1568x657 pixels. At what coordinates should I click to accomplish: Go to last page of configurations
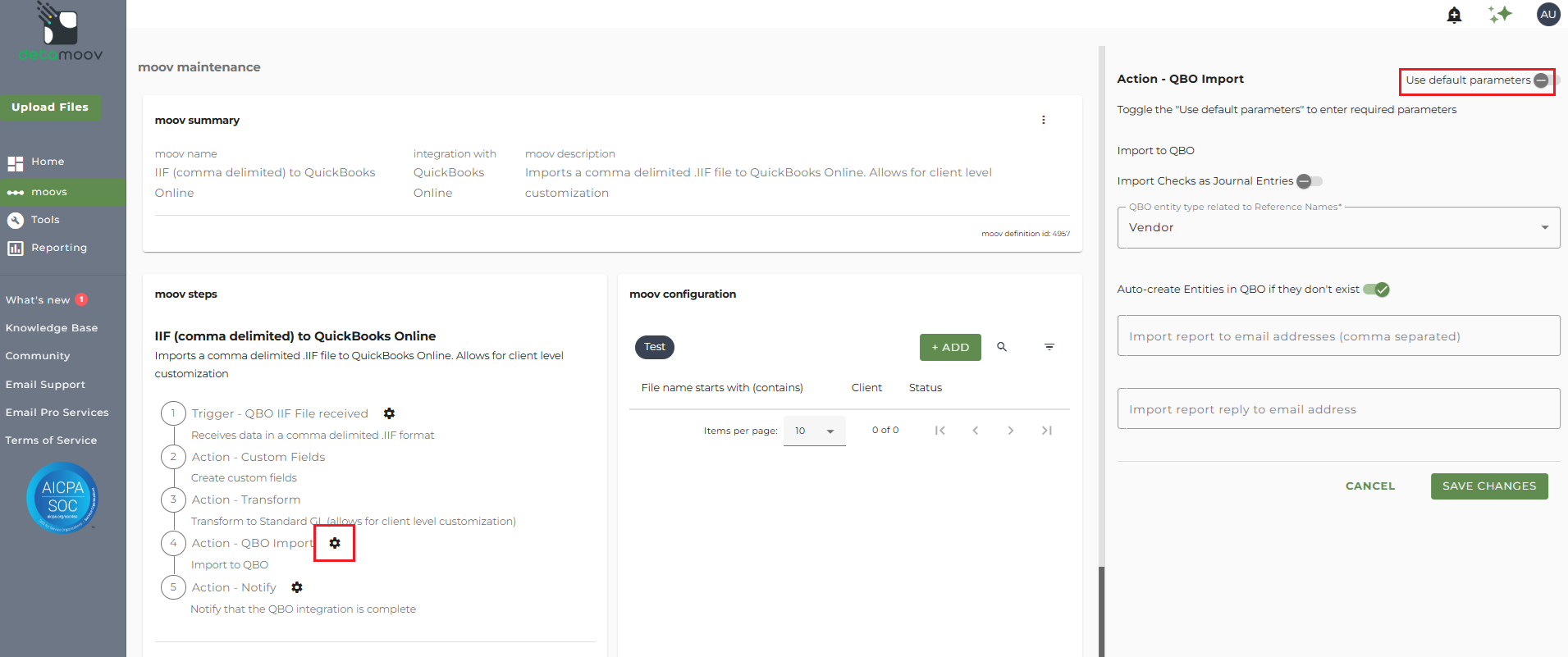(1047, 431)
